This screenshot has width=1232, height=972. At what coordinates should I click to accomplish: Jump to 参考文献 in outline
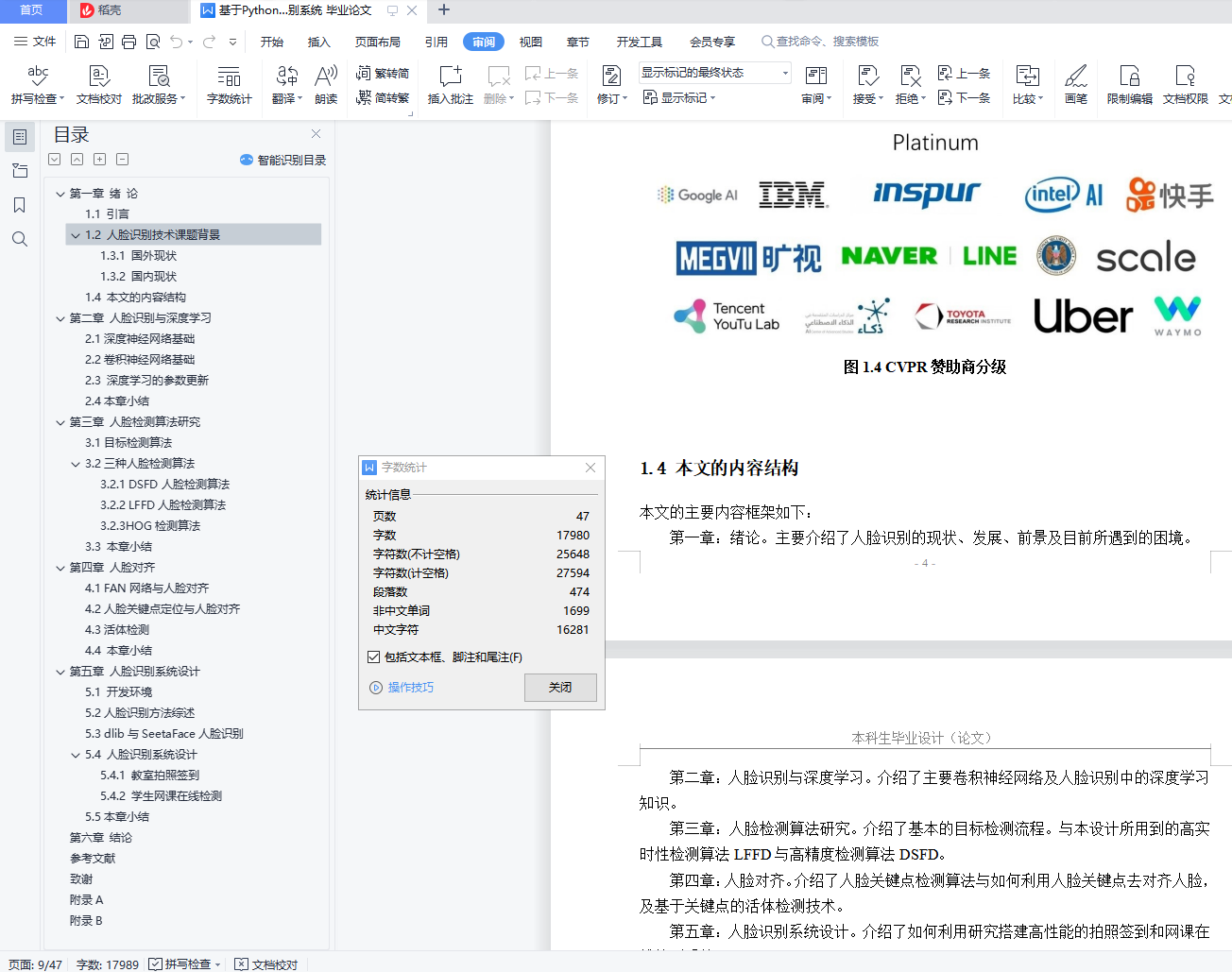click(x=93, y=859)
